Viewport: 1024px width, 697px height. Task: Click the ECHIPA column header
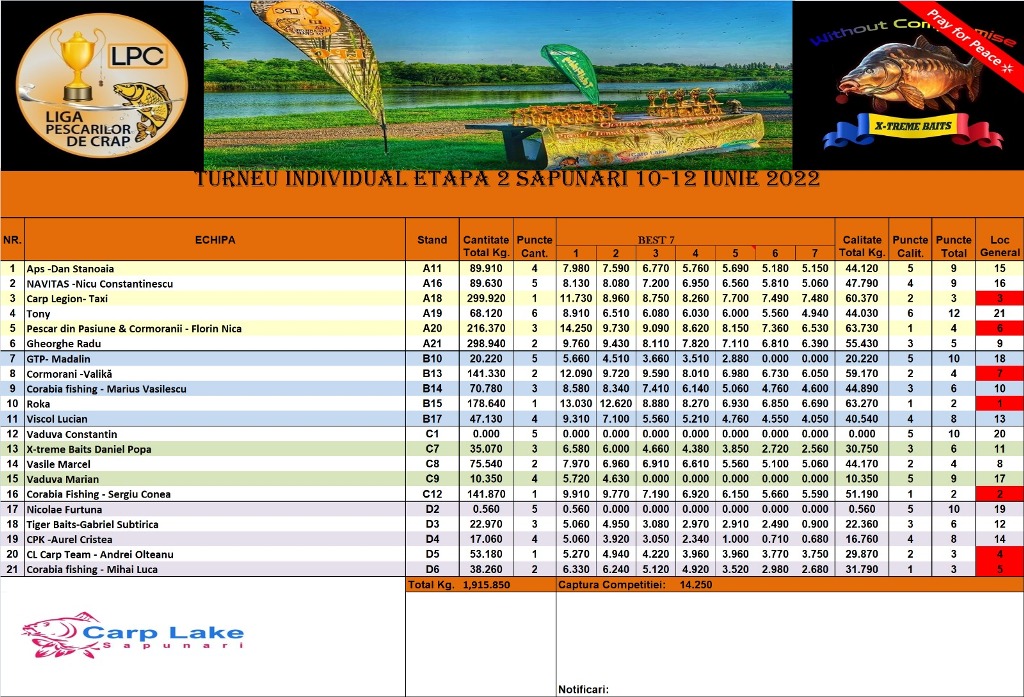(215, 240)
